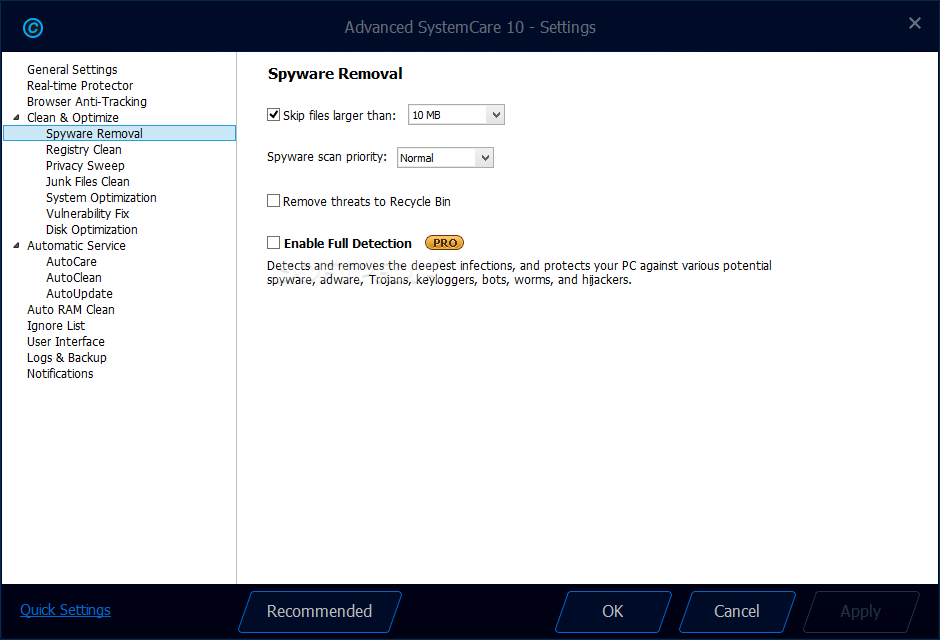Select Clean & Optimize category
This screenshot has width=940, height=640.
(x=73, y=117)
